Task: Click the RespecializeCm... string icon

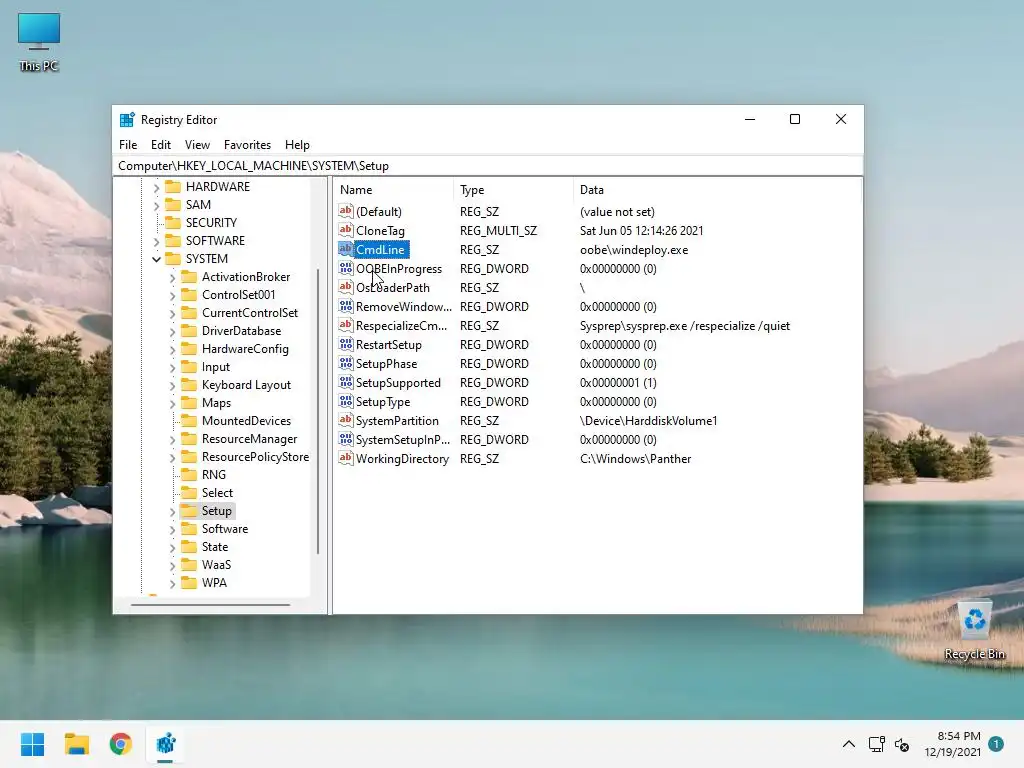Action: (x=345, y=325)
